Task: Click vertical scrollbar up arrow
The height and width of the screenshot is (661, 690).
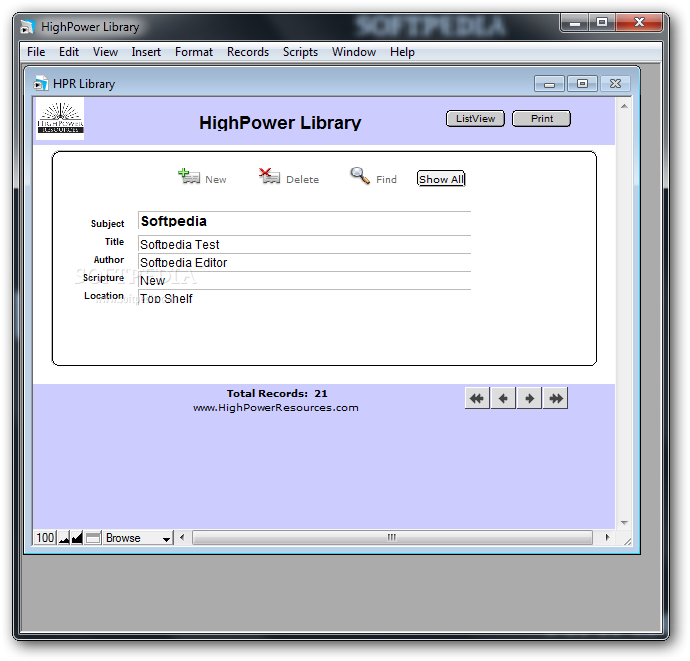Action: click(x=624, y=106)
